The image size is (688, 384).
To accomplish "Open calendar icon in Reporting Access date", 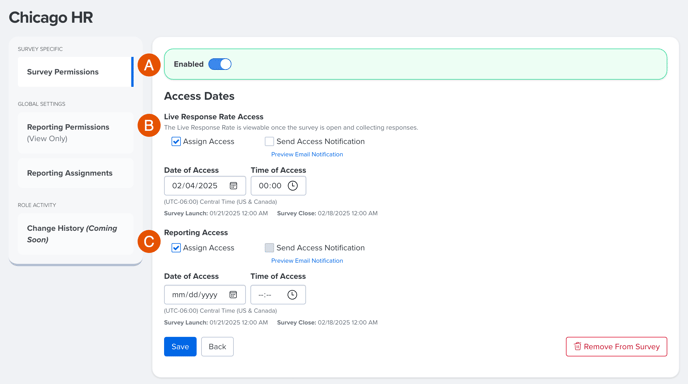I will (233, 294).
